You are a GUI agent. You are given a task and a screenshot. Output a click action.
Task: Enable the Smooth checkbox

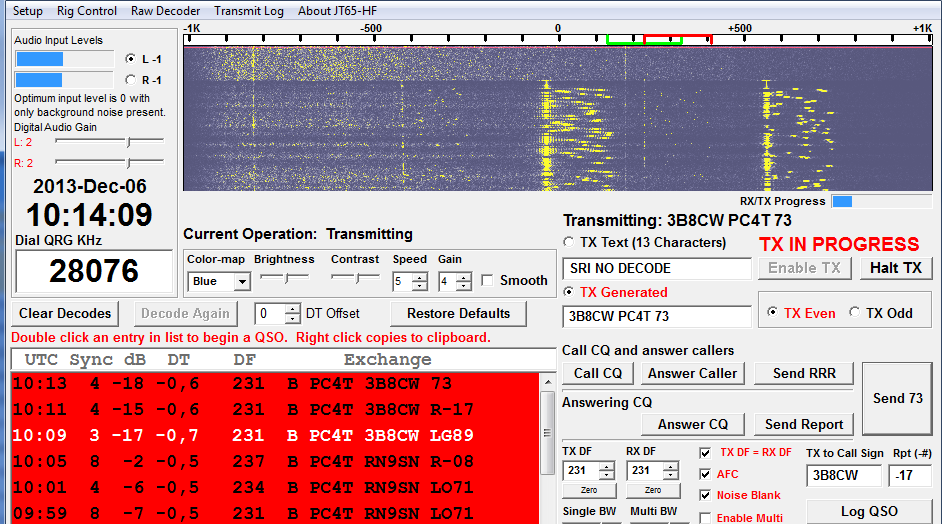(x=487, y=281)
